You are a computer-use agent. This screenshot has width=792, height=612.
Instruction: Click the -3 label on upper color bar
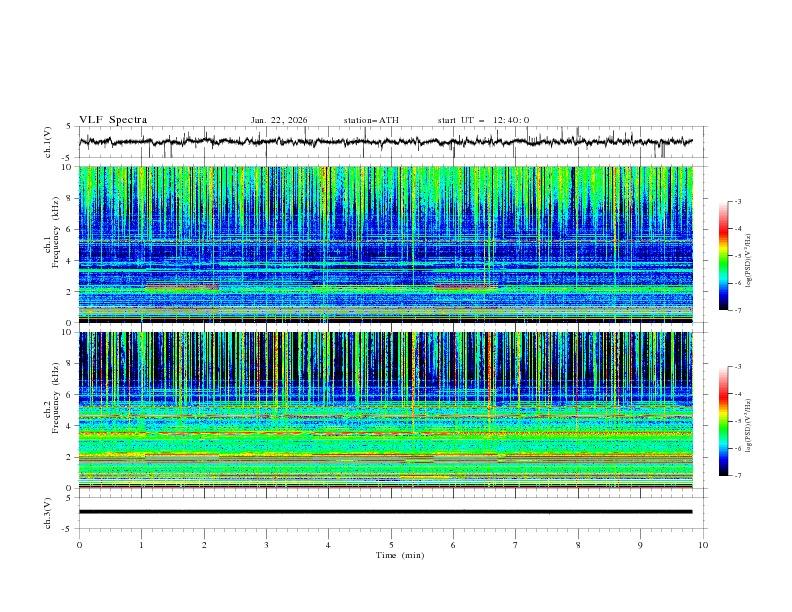click(x=739, y=202)
